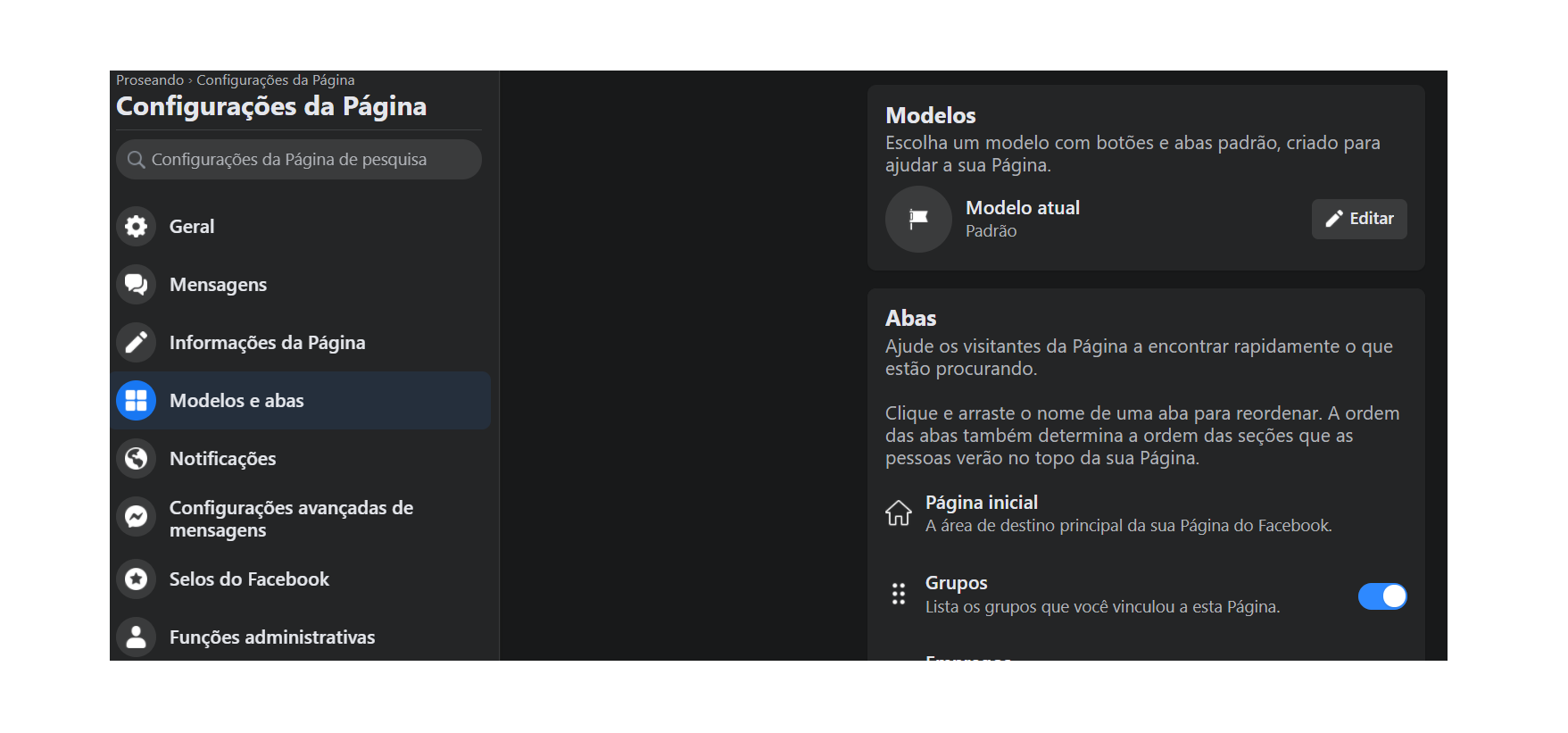This screenshot has width=1568, height=733.
Task: Click the Selos do Facebook star icon
Action: coord(136,579)
